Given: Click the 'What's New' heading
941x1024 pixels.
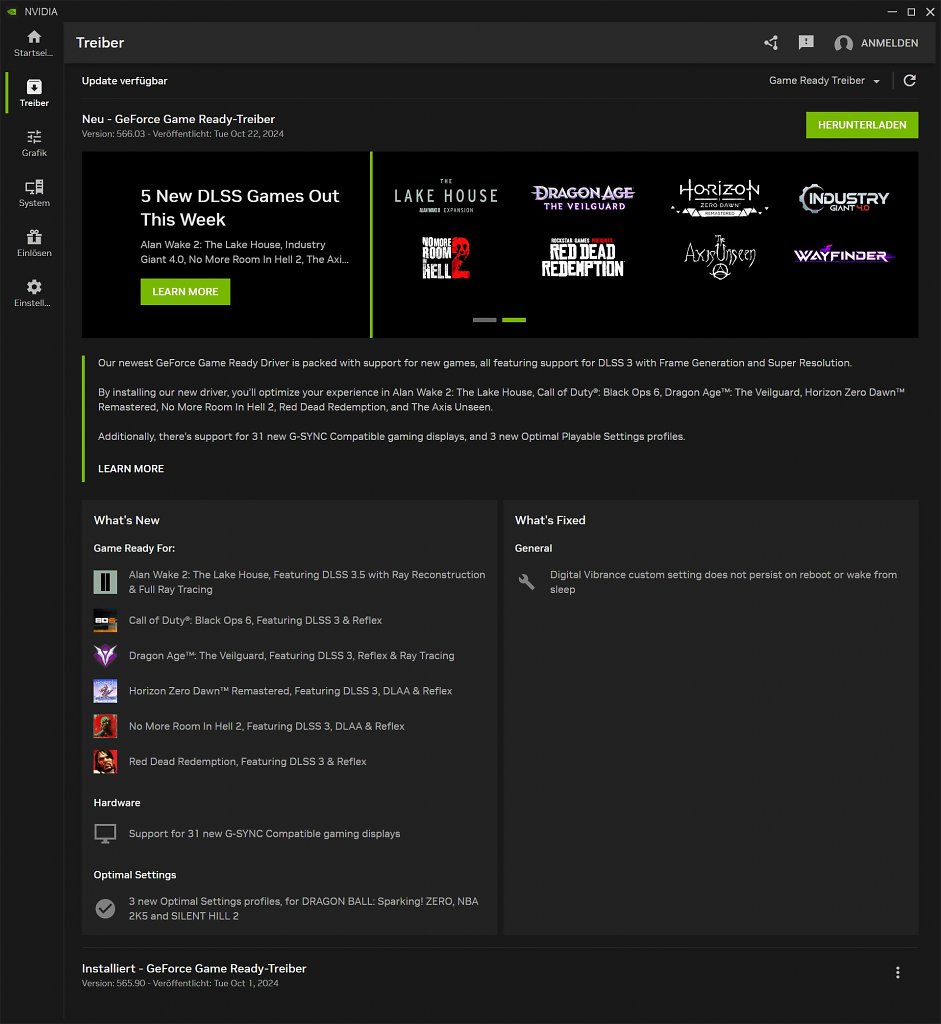Looking at the screenshot, I should point(127,520).
